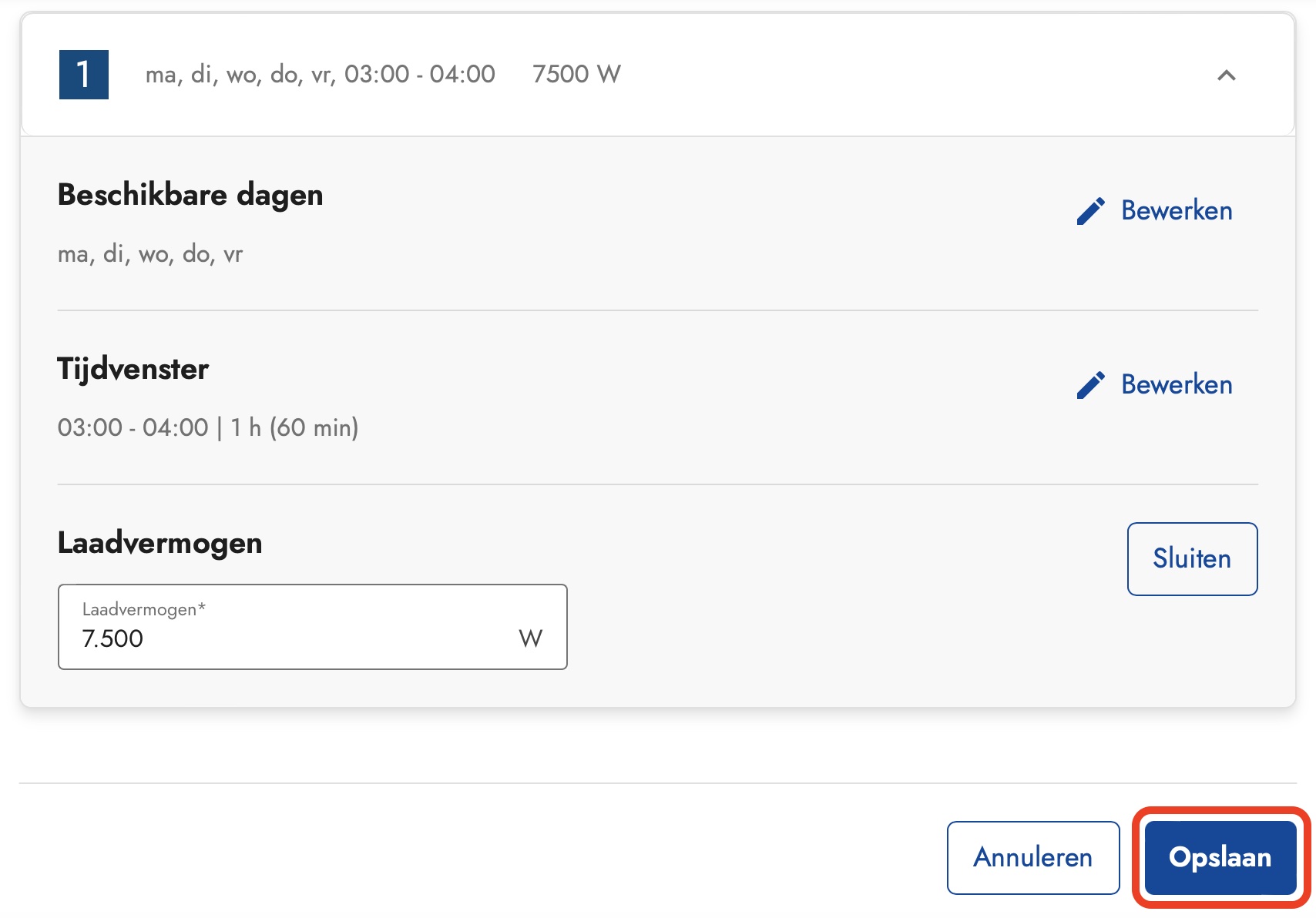Click the pencil icon beside Beschikbare dagen
Image resolution: width=1316 pixels, height=918 pixels.
[1089, 210]
